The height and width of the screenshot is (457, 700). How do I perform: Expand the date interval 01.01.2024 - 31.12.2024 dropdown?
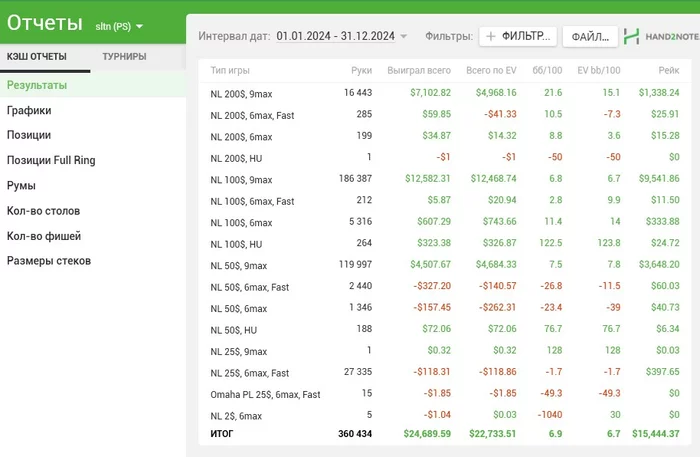click(342, 37)
